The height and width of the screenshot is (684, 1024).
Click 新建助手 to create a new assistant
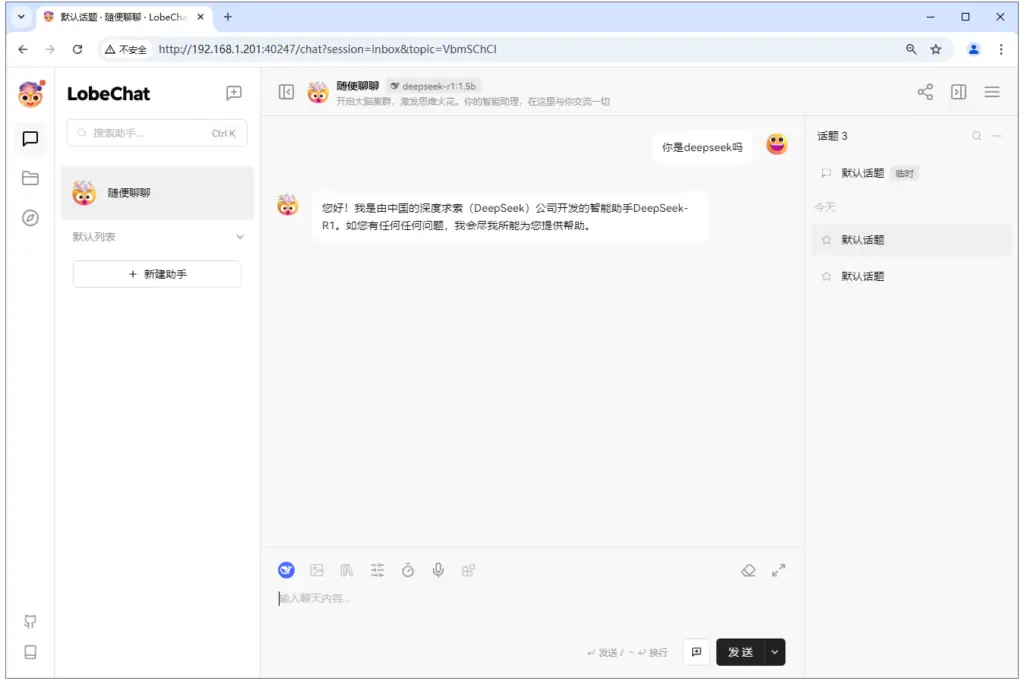coord(157,273)
